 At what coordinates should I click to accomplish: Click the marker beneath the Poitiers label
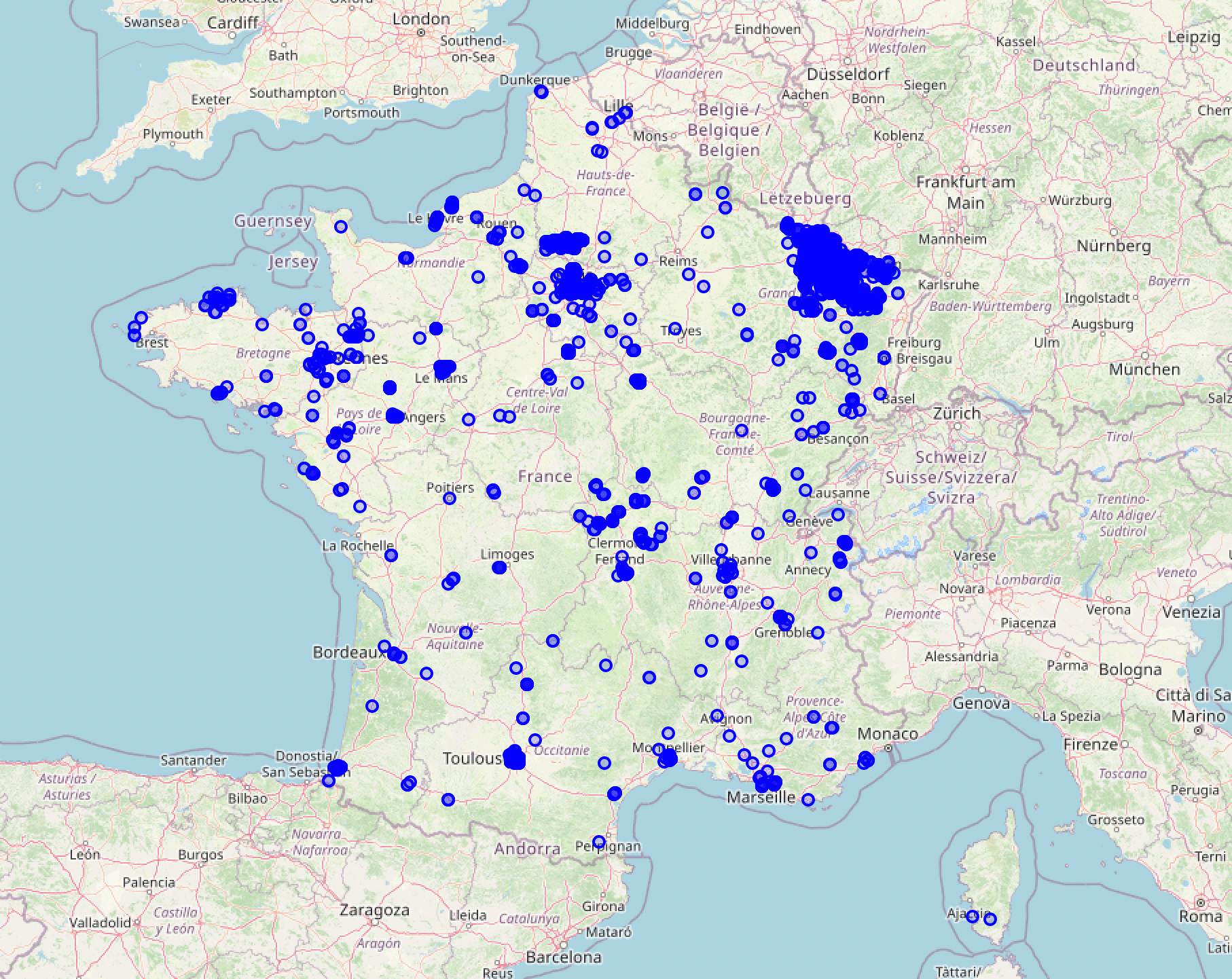coord(450,498)
